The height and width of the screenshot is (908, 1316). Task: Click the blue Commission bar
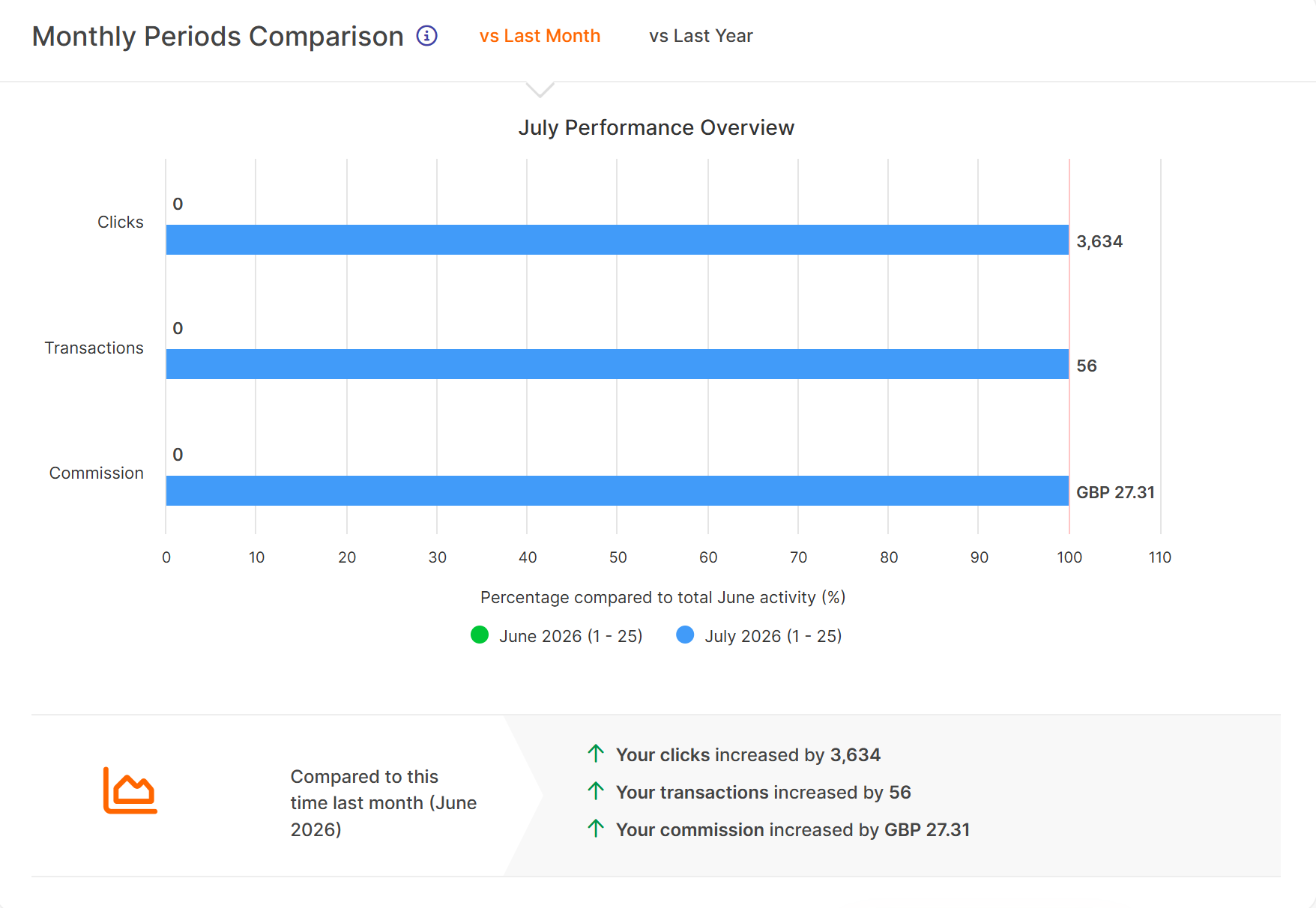618,491
